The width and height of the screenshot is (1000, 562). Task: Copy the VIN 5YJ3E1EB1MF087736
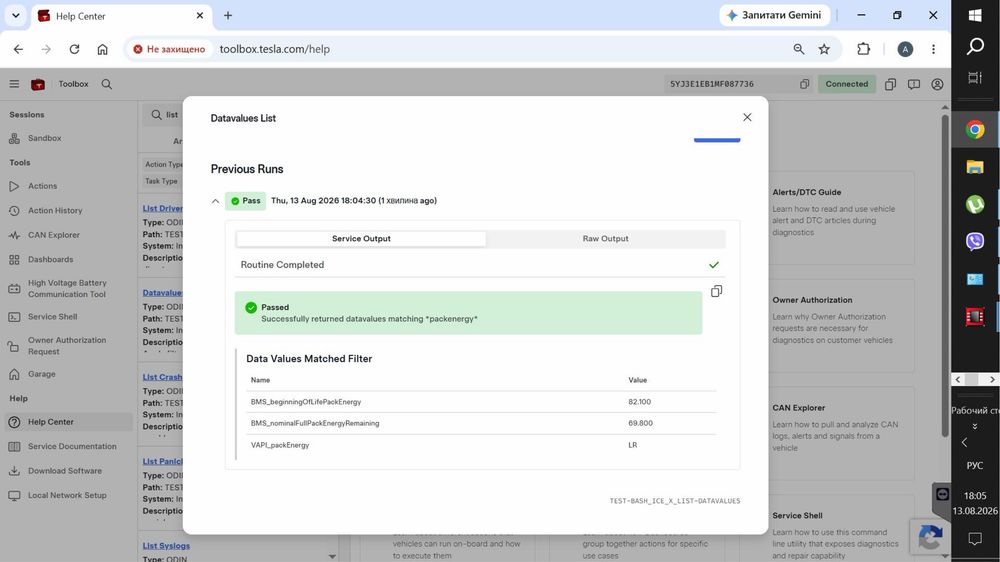tap(804, 84)
